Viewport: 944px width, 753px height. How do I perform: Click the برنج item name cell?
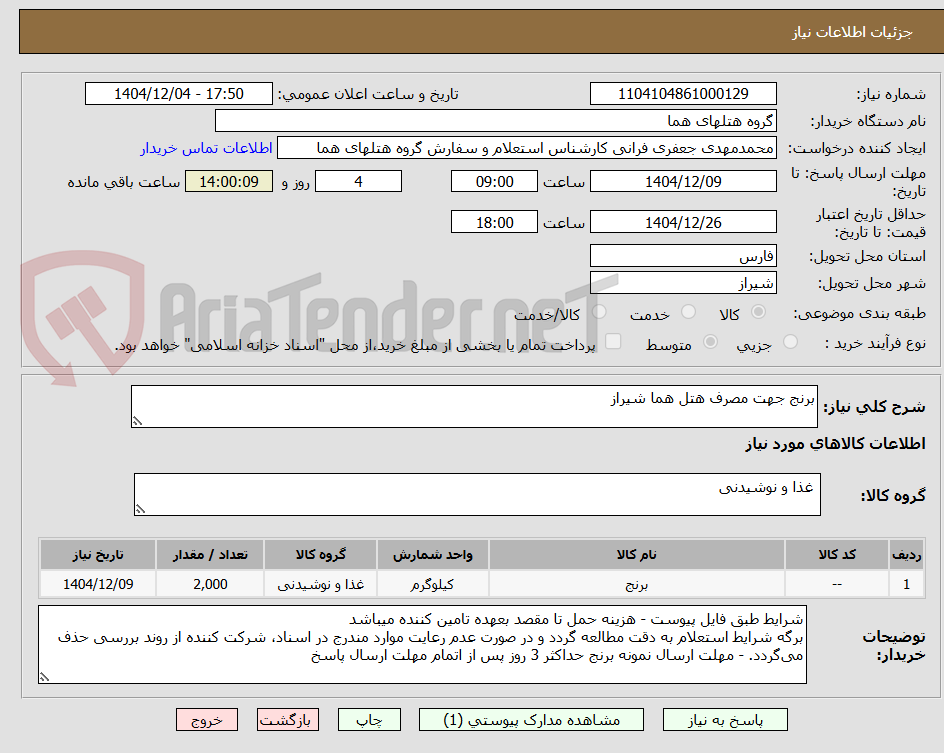pos(636,584)
